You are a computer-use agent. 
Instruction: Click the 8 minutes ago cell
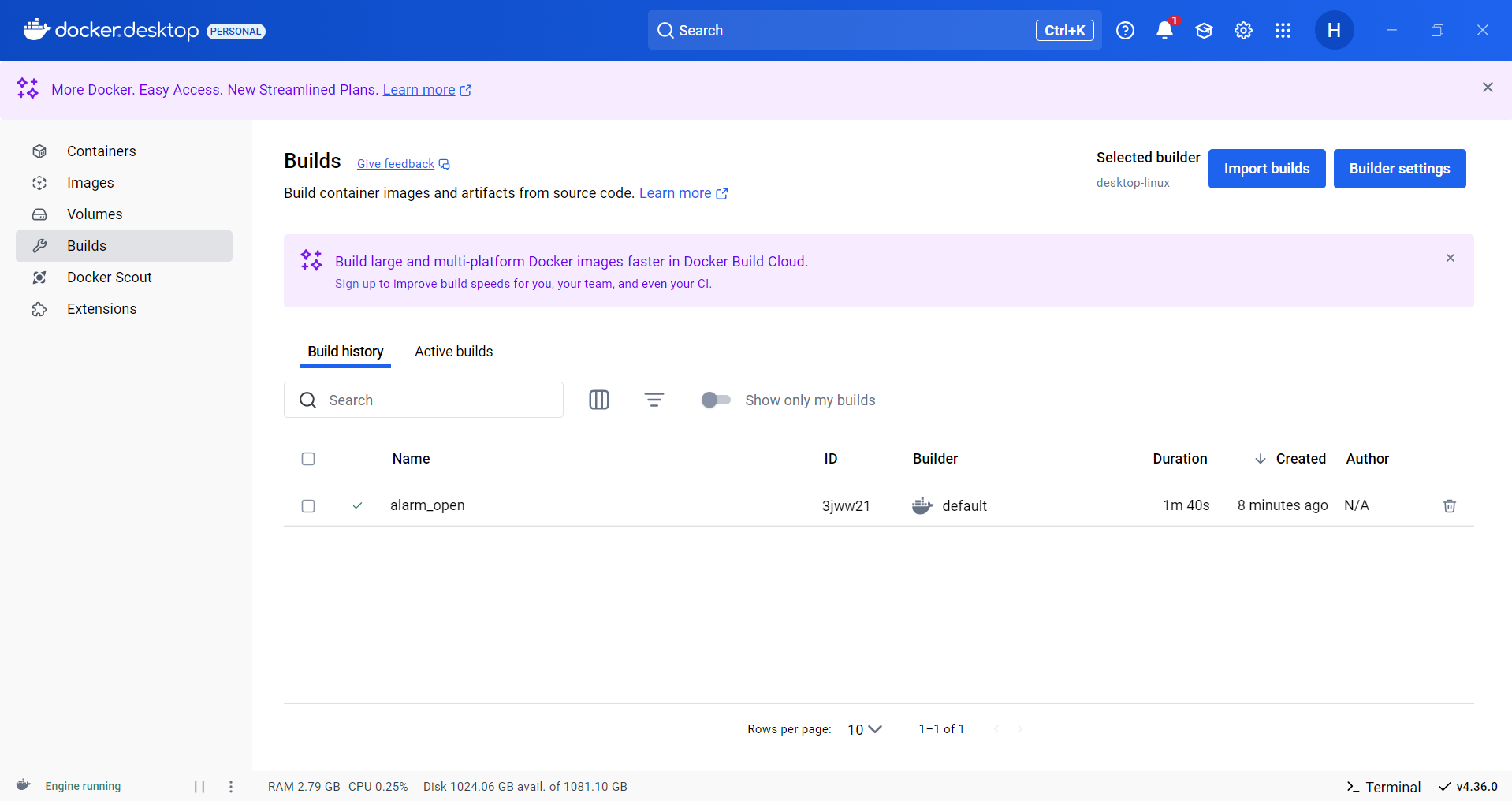click(x=1283, y=505)
